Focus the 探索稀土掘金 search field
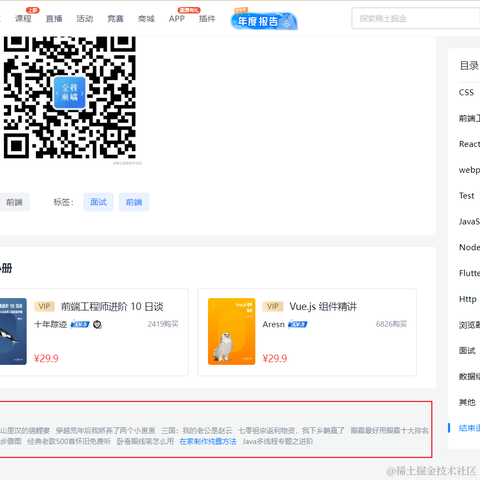Image resolution: width=480 pixels, height=480 pixels. [416, 19]
